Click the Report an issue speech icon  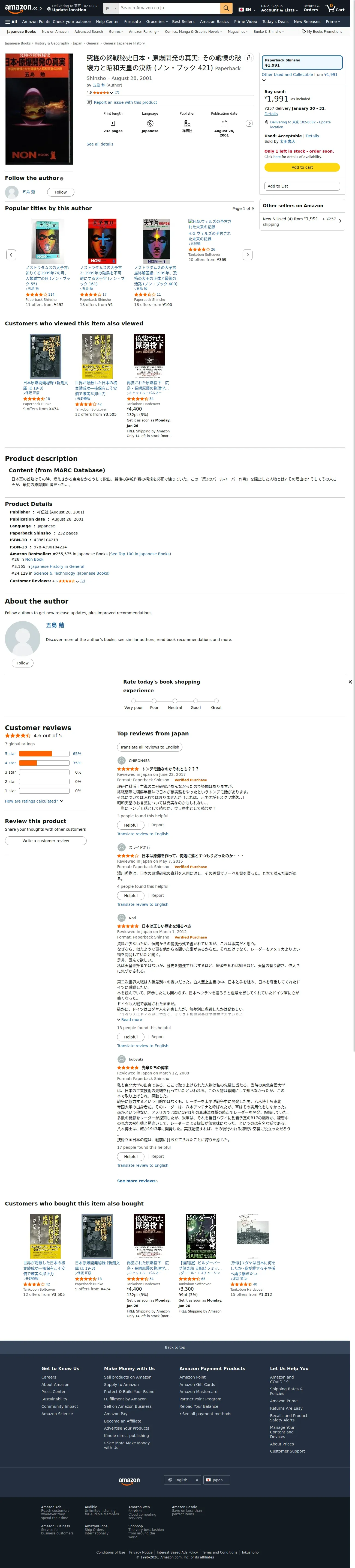pos(89,102)
